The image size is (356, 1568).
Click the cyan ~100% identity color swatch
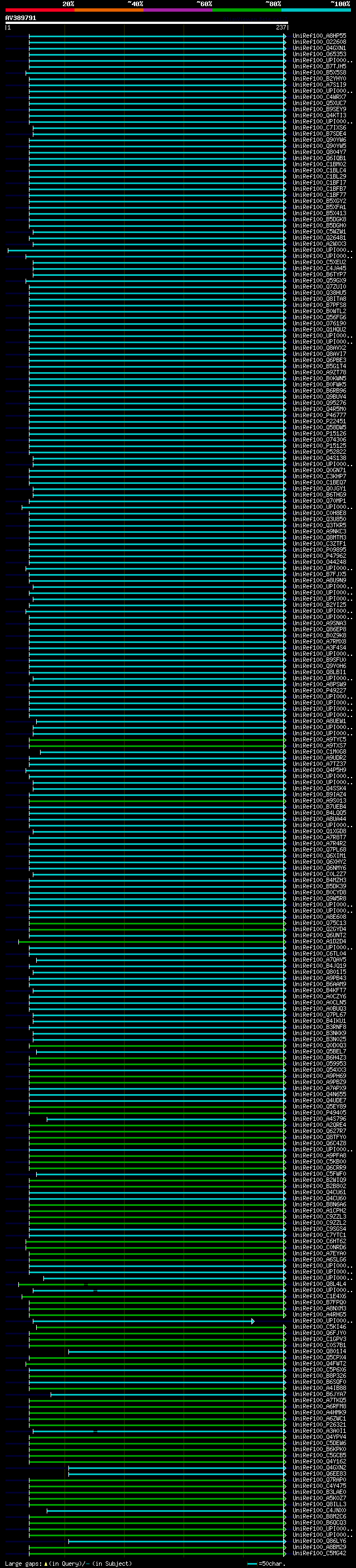point(317,10)
